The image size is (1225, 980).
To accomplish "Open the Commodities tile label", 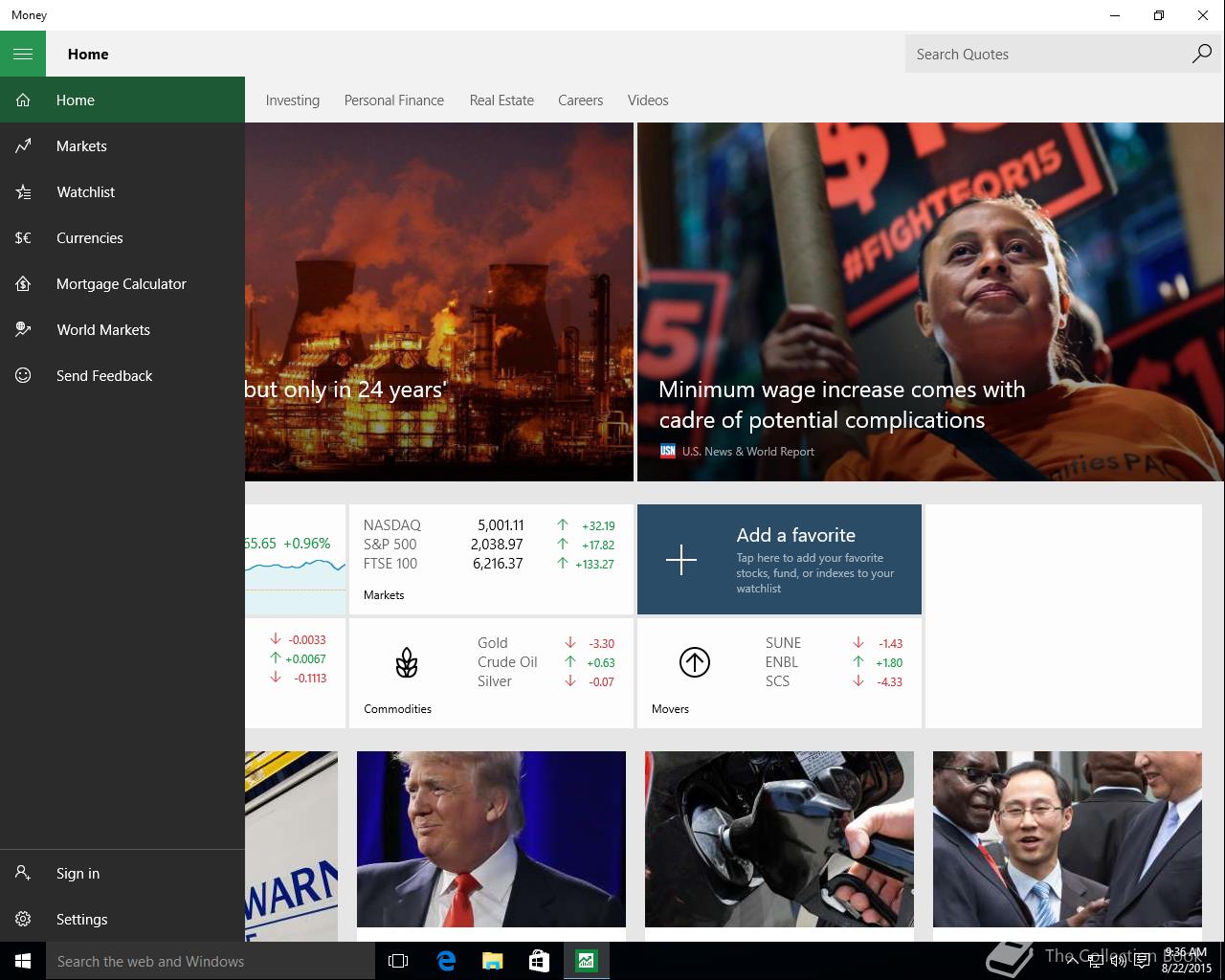I will tap(397, 708).
